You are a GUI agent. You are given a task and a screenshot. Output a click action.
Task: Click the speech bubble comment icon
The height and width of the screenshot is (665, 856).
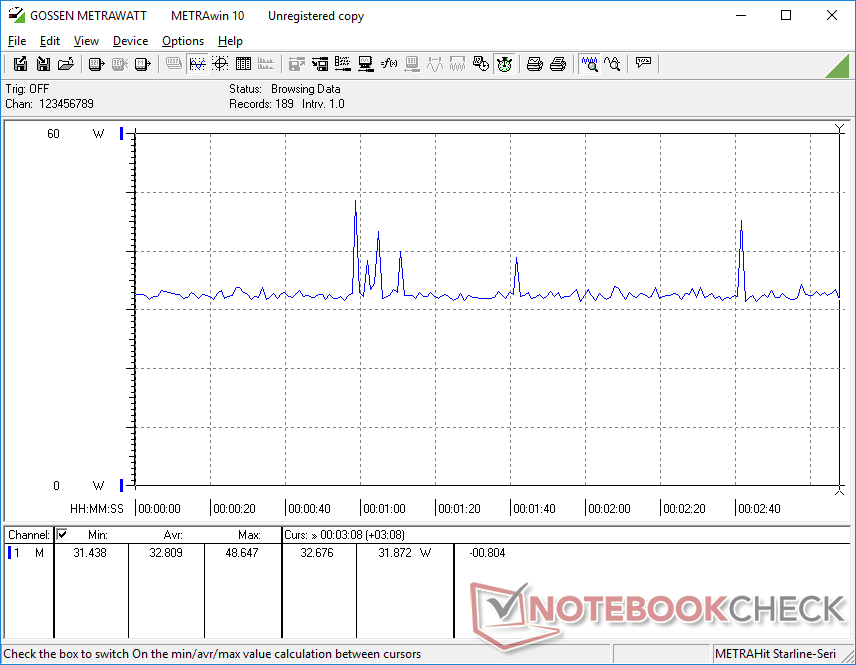[x=643, y=63]
